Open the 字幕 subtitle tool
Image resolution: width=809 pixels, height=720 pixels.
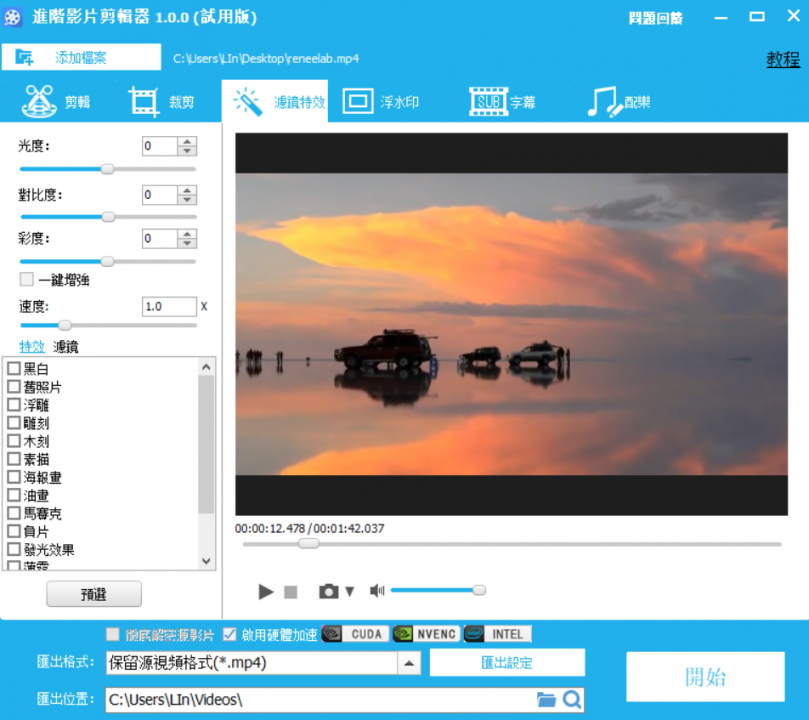(505, 102)
